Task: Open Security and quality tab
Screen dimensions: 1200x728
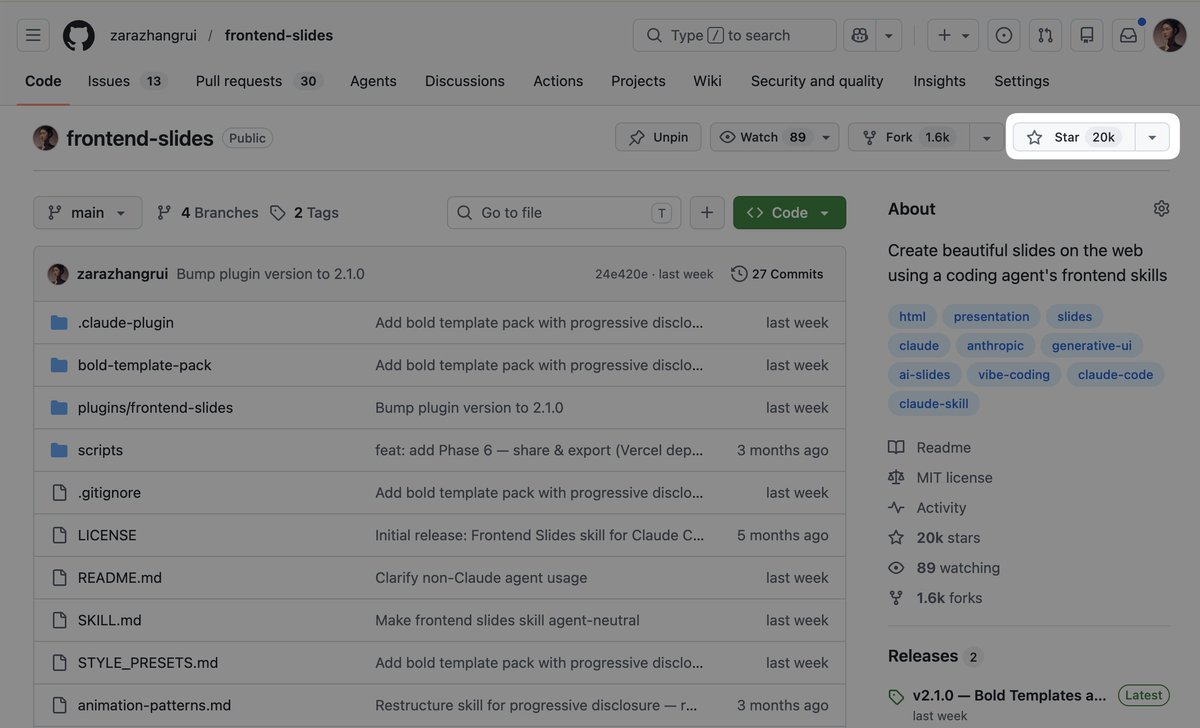Action: tap(817, 81)
